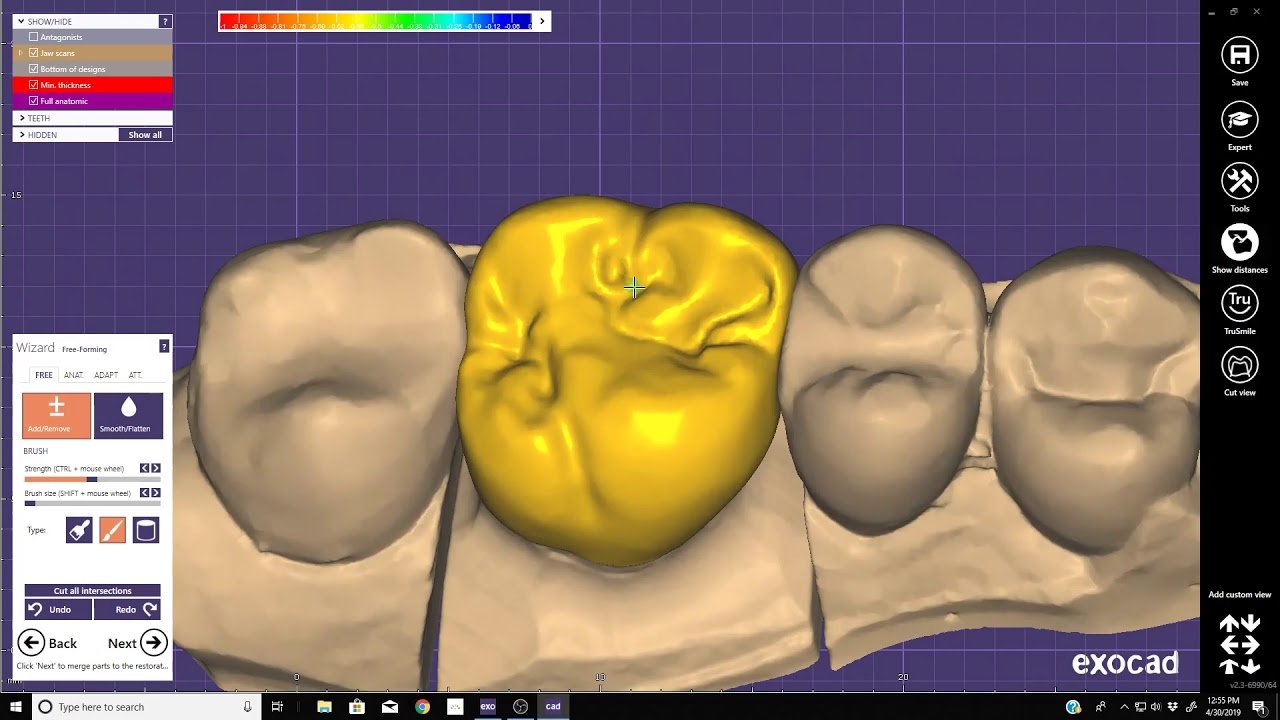The image size is (1280, 720).
Task: Select the Add/Remove free-forming tool
Action: tap(56, 415)
